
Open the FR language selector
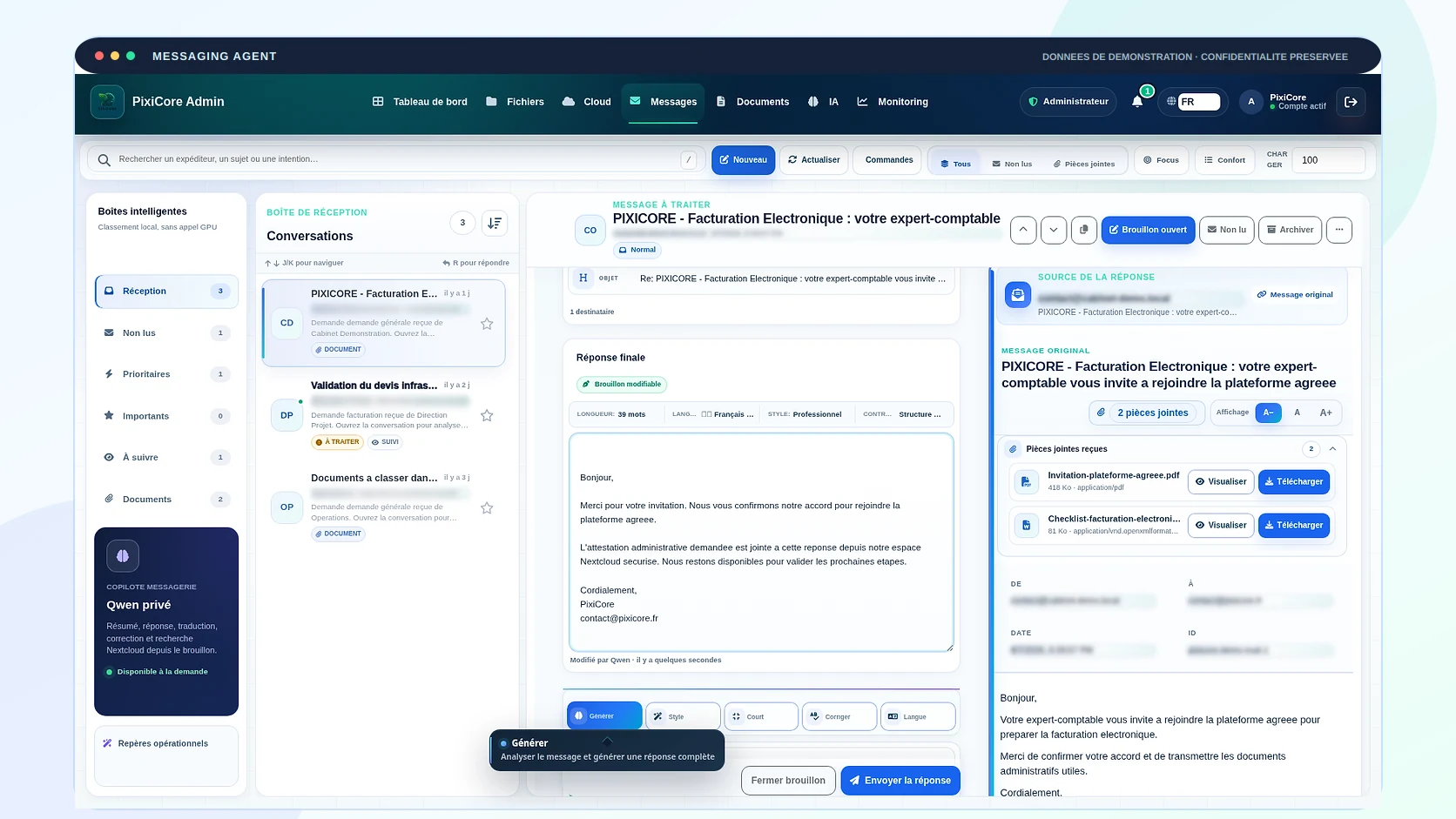click(x=1191, y=102)
